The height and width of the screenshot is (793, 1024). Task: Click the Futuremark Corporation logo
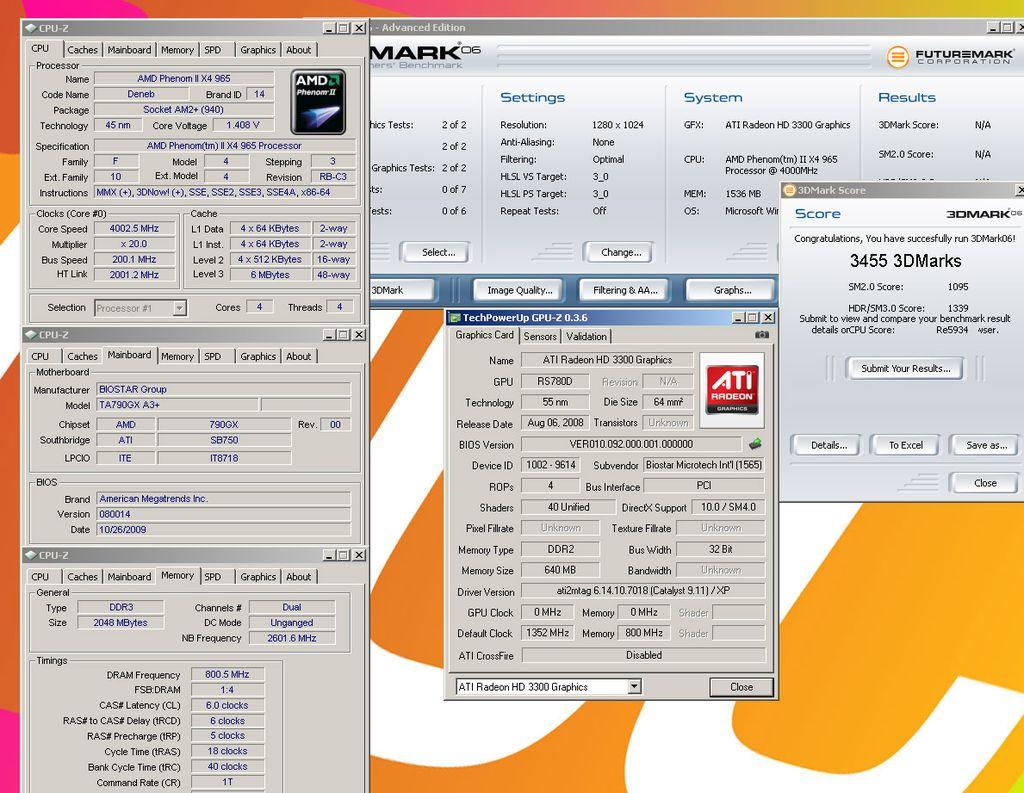949,57
